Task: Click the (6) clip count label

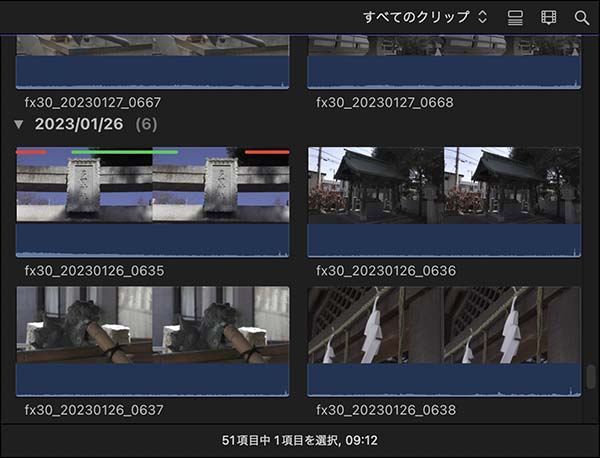Action: tap(146, 124)
